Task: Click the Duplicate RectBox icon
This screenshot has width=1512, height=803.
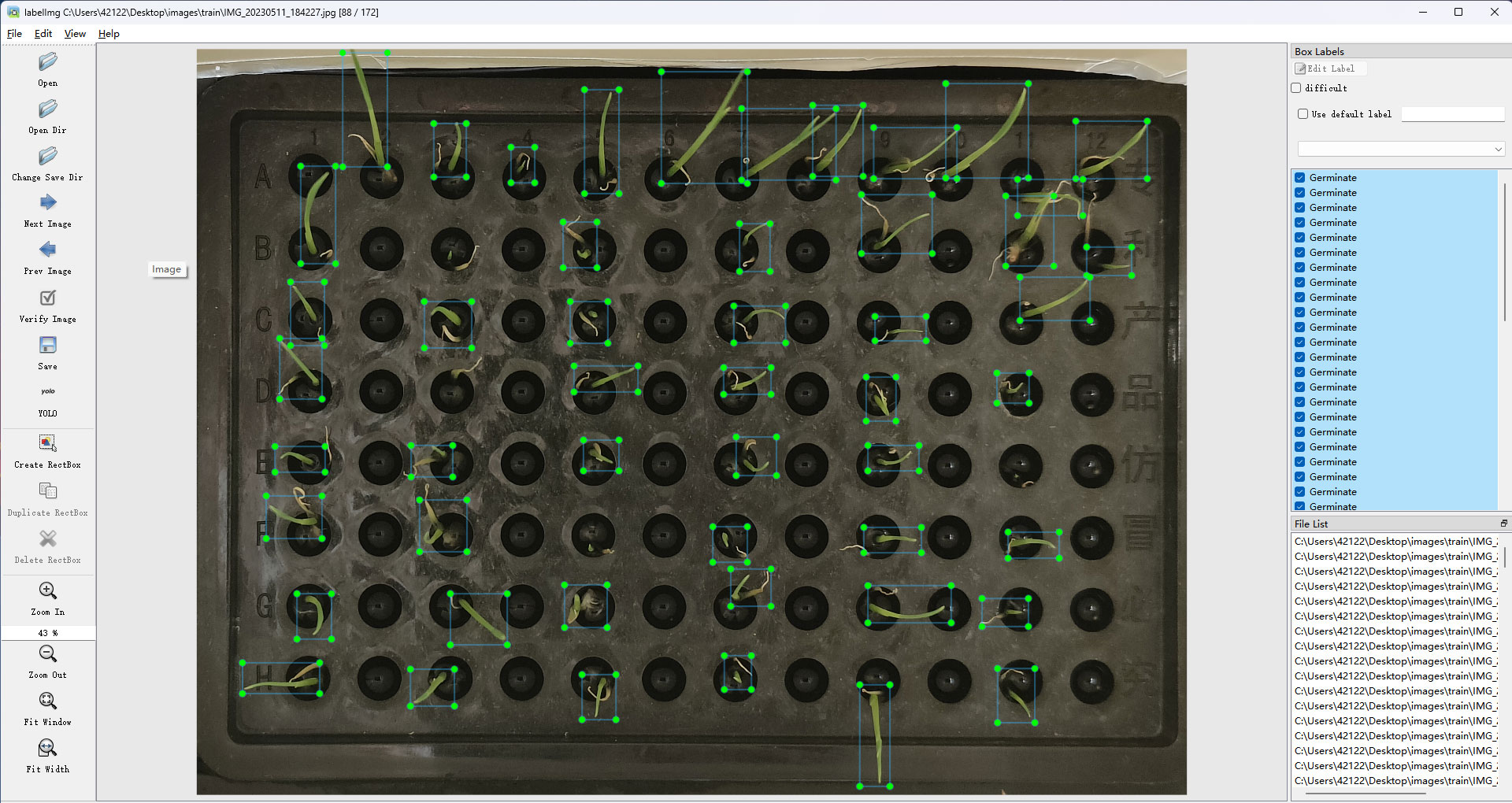Action: [x=48, y=492]
